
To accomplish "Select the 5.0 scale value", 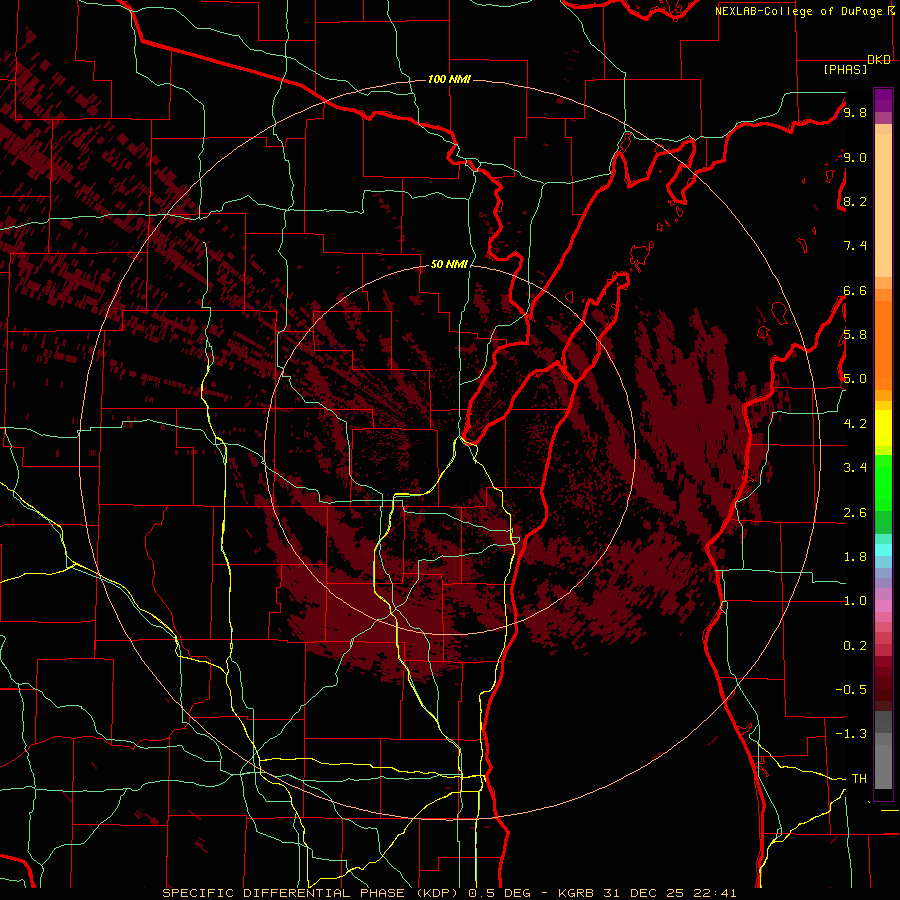I will click(855, 379).
